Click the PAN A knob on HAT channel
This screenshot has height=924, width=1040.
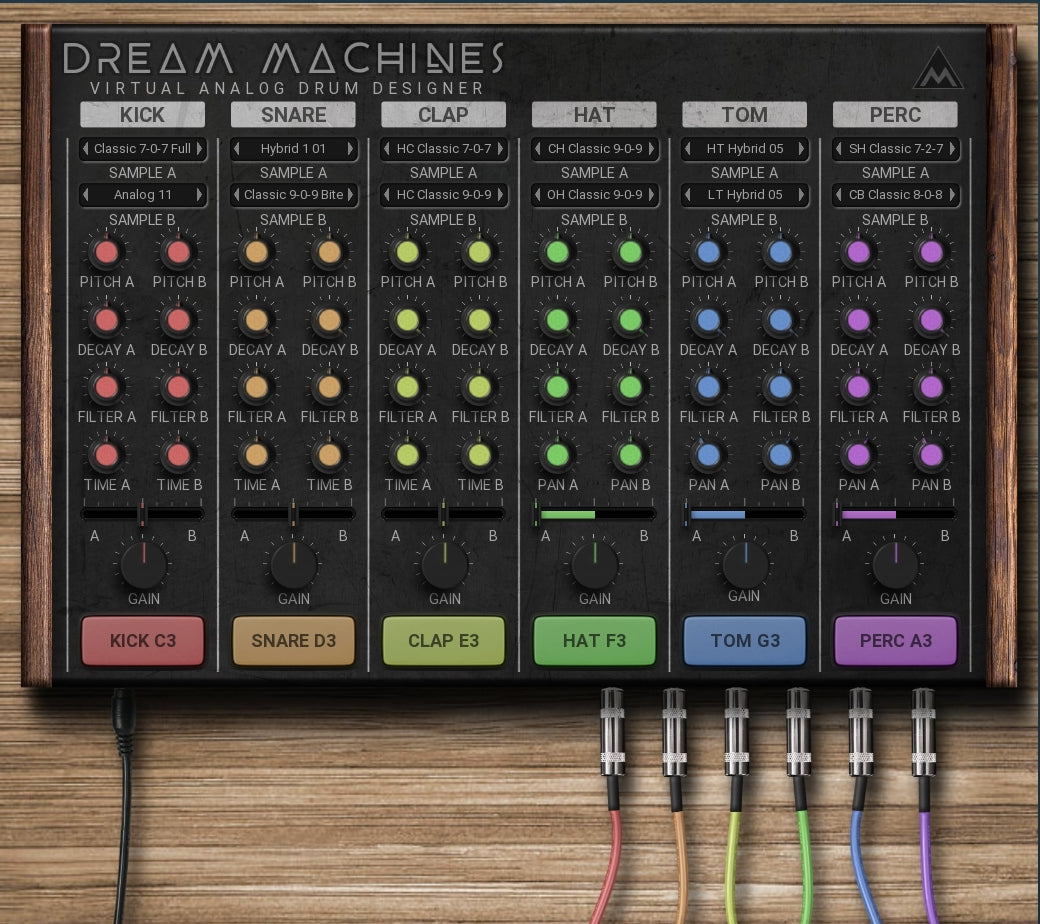click(557, 455)
